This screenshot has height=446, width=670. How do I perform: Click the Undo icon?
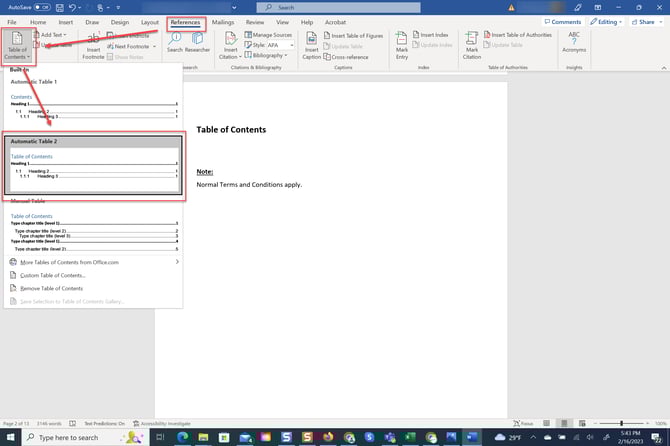tap(72, 7)
